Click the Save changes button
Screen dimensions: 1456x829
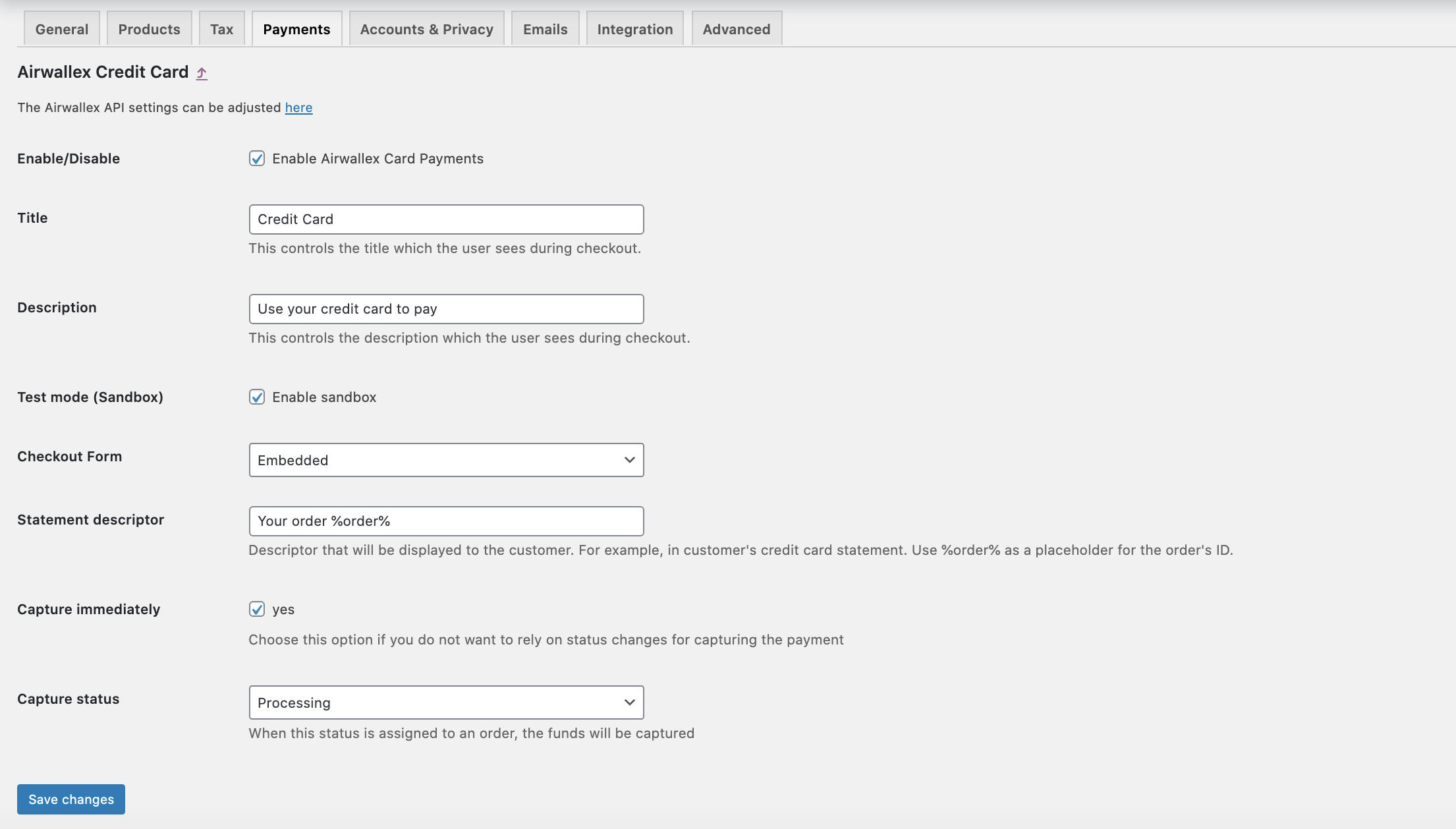pos(70,799)
